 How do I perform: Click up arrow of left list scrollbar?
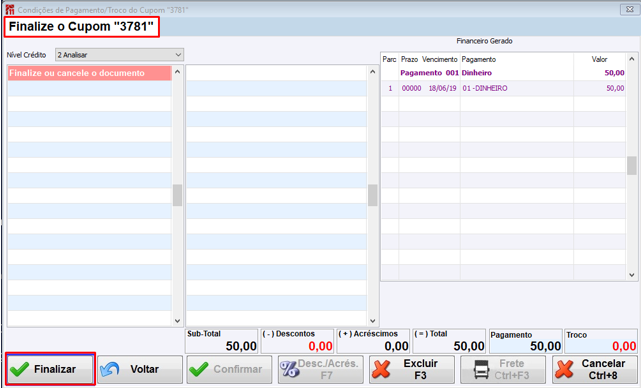[177, 72]
